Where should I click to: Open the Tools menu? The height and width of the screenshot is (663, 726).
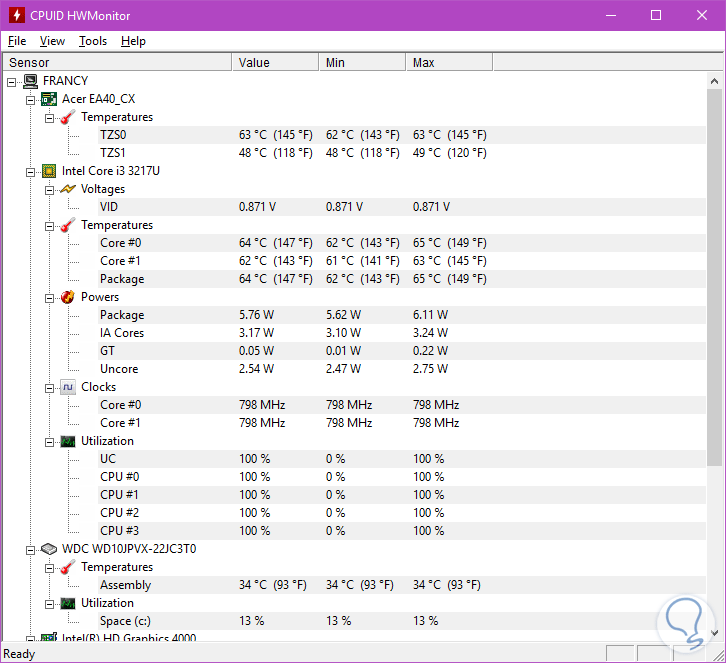point(93,41)
